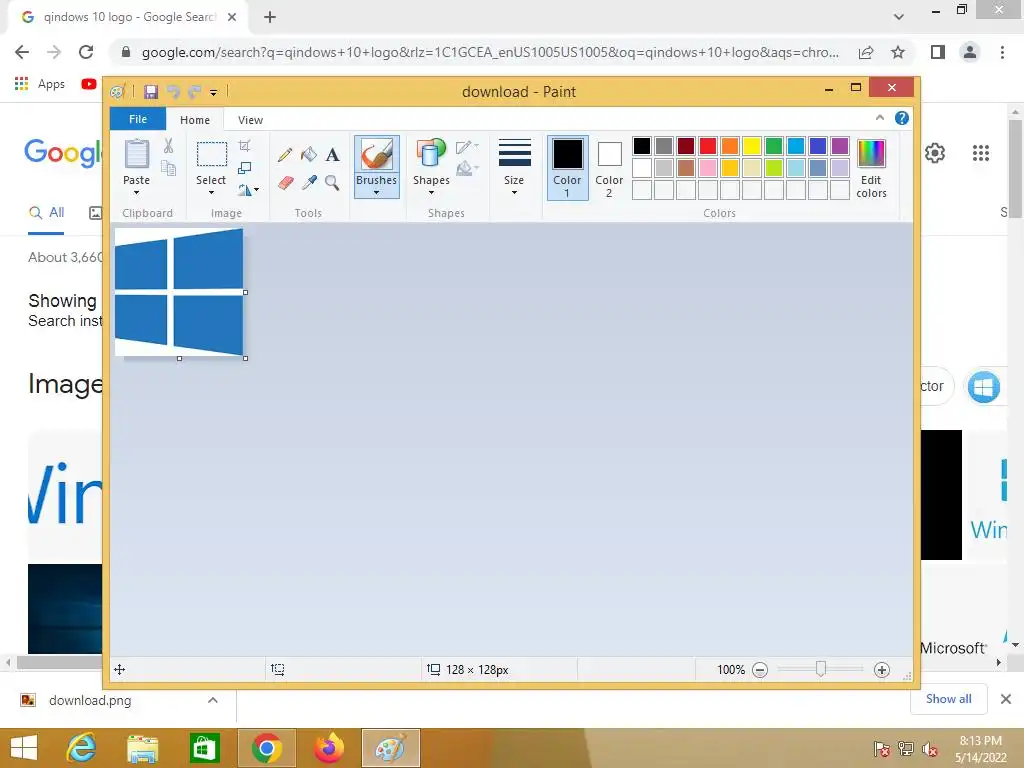Click zoom in plus button in status bar

click(x=882, y=669)
